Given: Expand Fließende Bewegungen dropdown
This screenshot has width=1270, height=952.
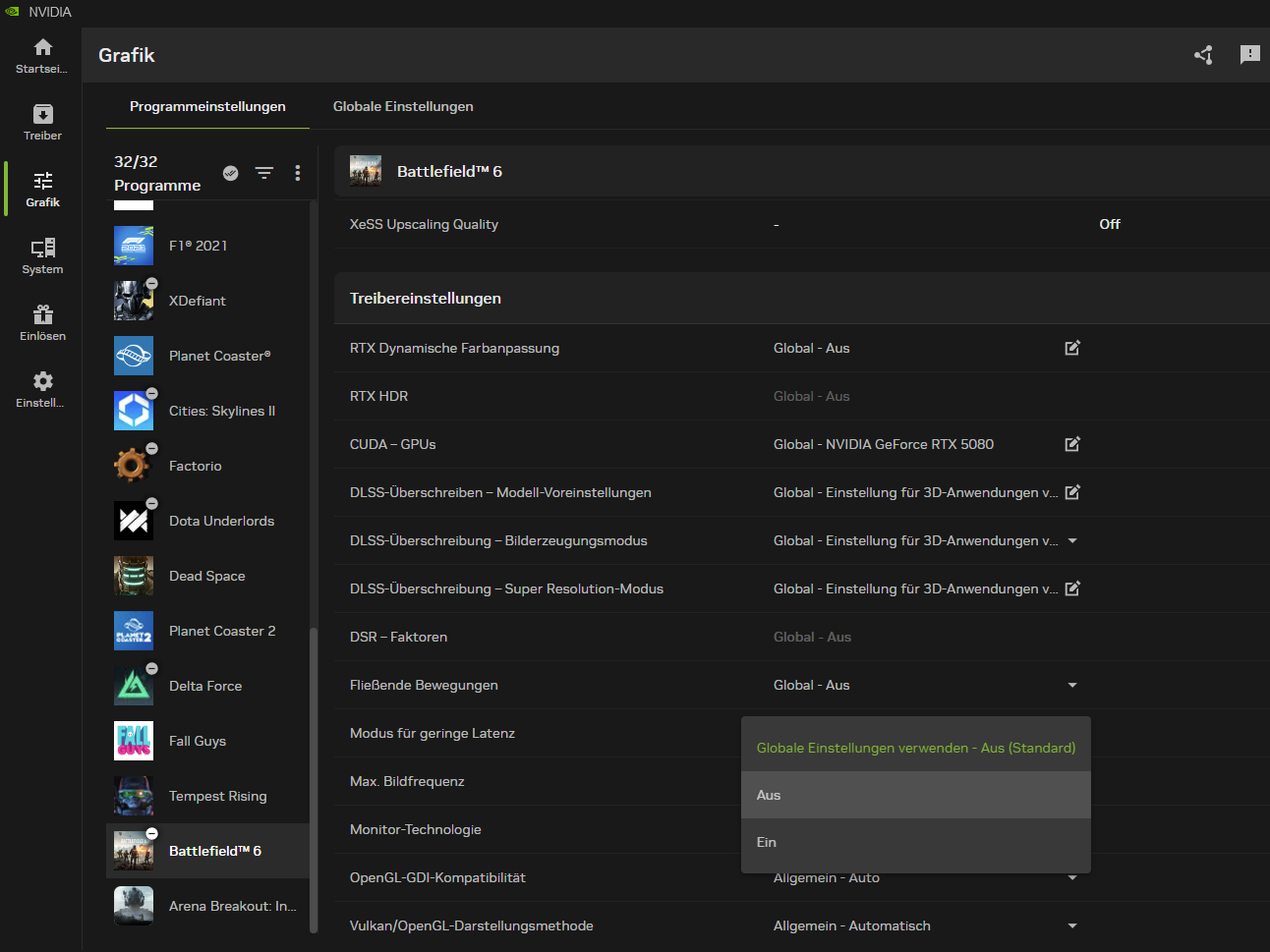Looking at the screenshot, I should (x=1072, y=685).
